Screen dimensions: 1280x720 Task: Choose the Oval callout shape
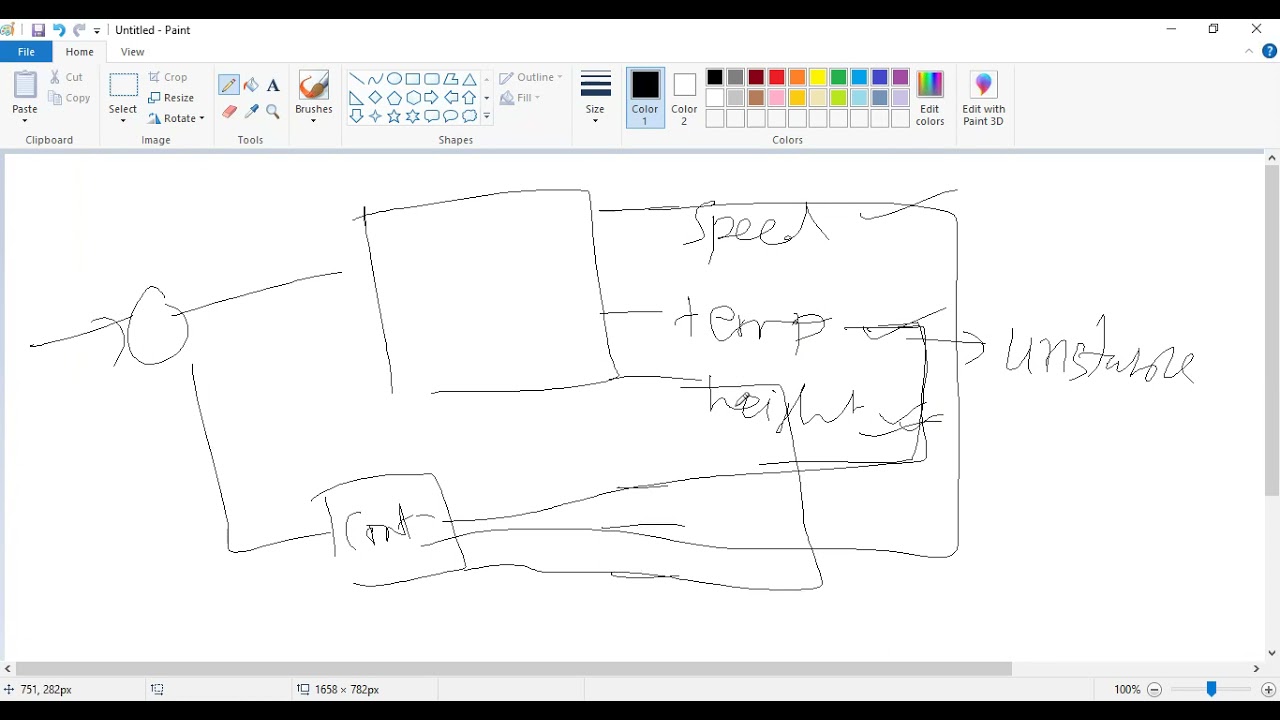click(450, 117)
